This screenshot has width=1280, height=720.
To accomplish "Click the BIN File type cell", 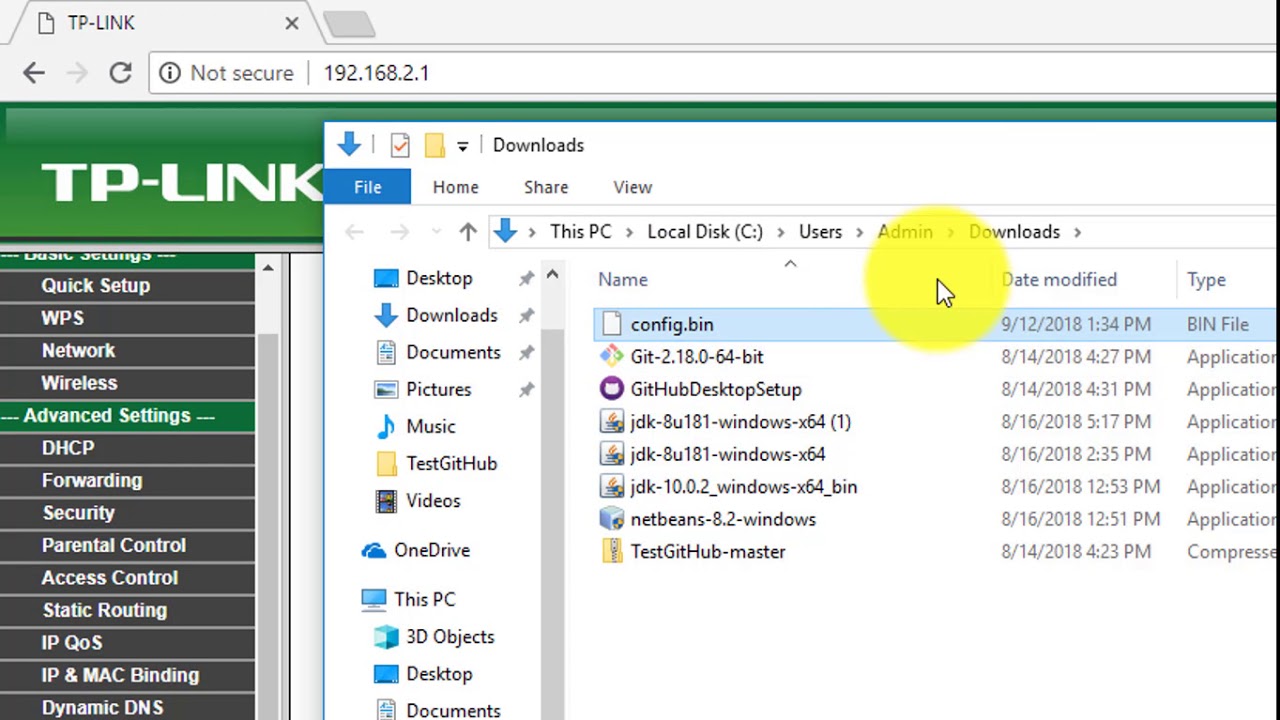I will pos(1217,324).
